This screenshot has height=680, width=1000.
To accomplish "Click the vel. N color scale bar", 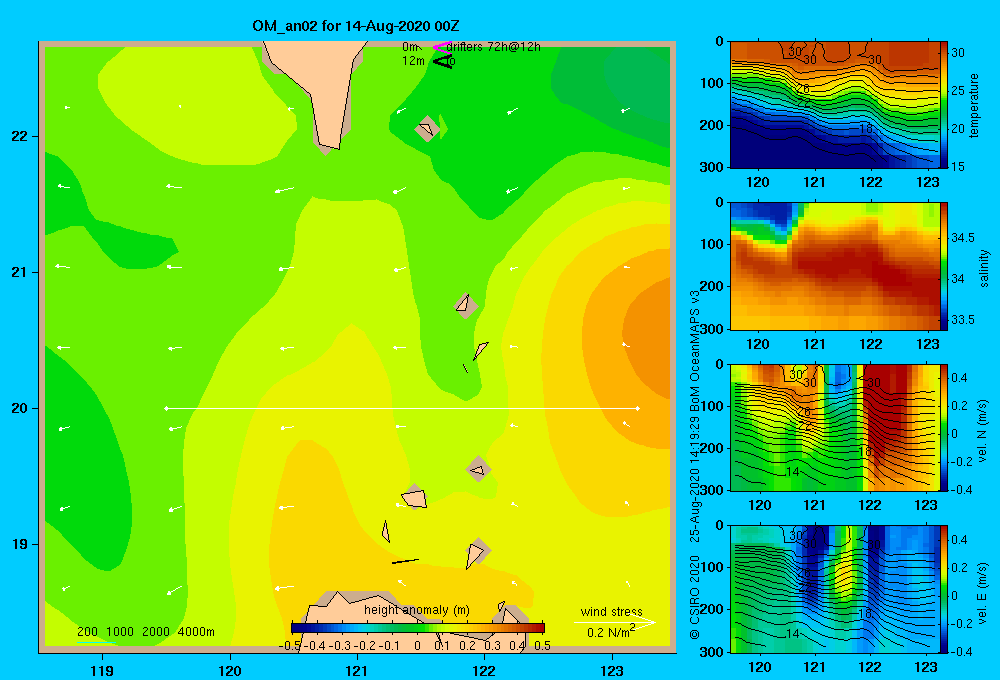I will 944,427.
